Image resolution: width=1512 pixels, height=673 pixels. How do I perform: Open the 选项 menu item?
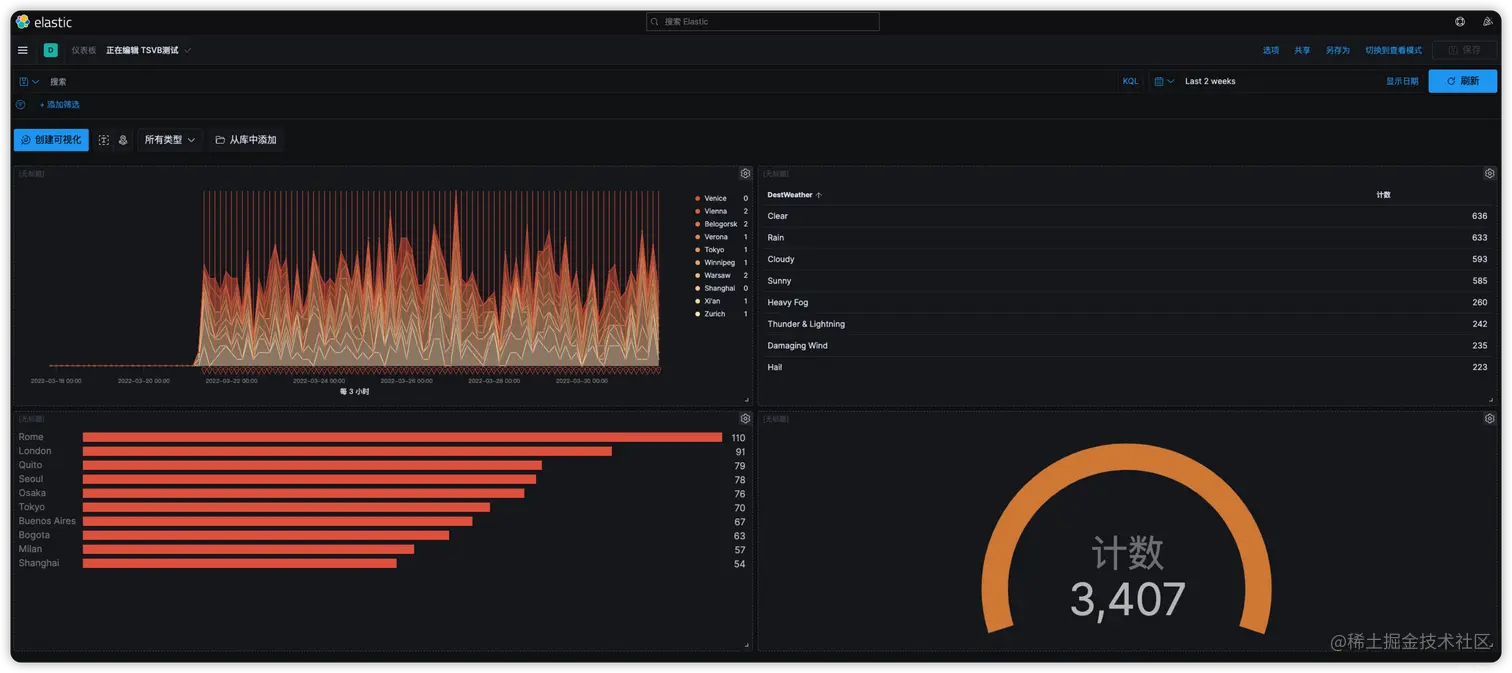(x=1271, y=50)
